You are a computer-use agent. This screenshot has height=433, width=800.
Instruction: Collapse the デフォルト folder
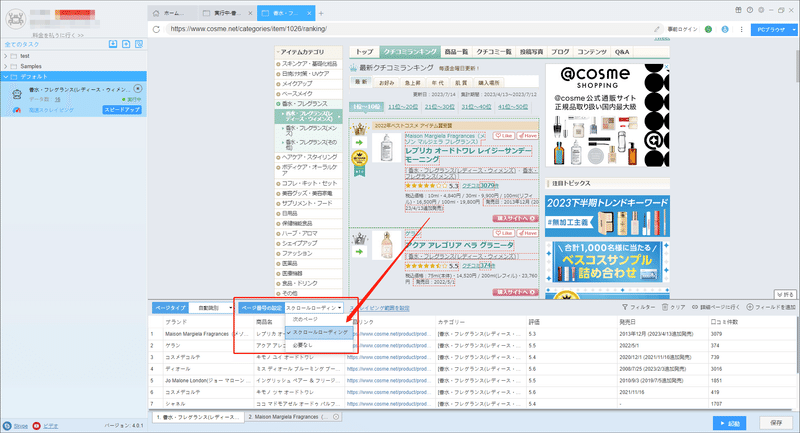[x=6, y=77]
